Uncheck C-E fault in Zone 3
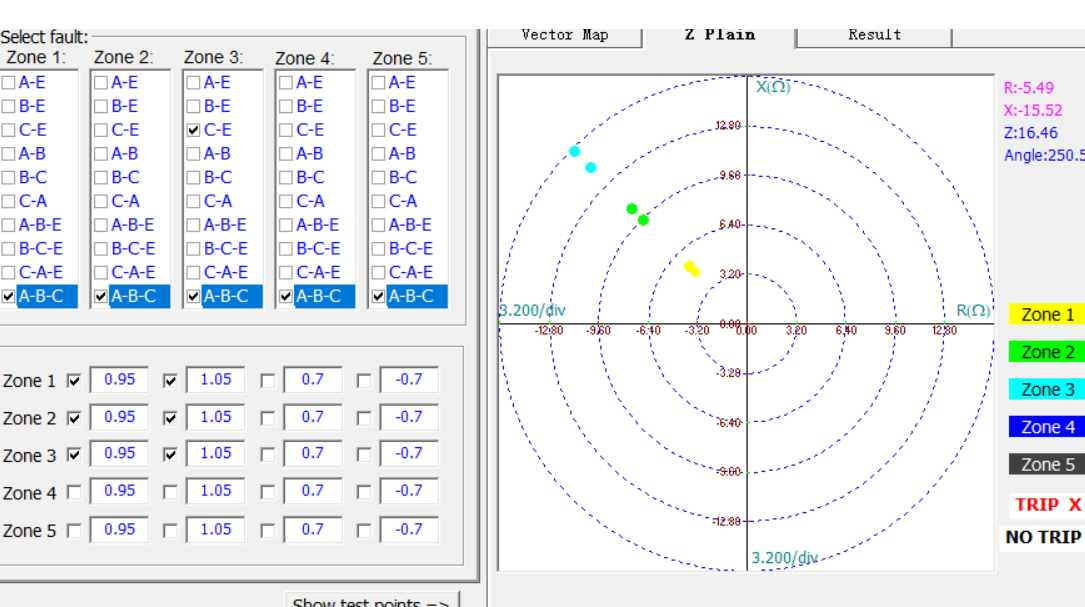1085x607 pixels. click(193, 130)
